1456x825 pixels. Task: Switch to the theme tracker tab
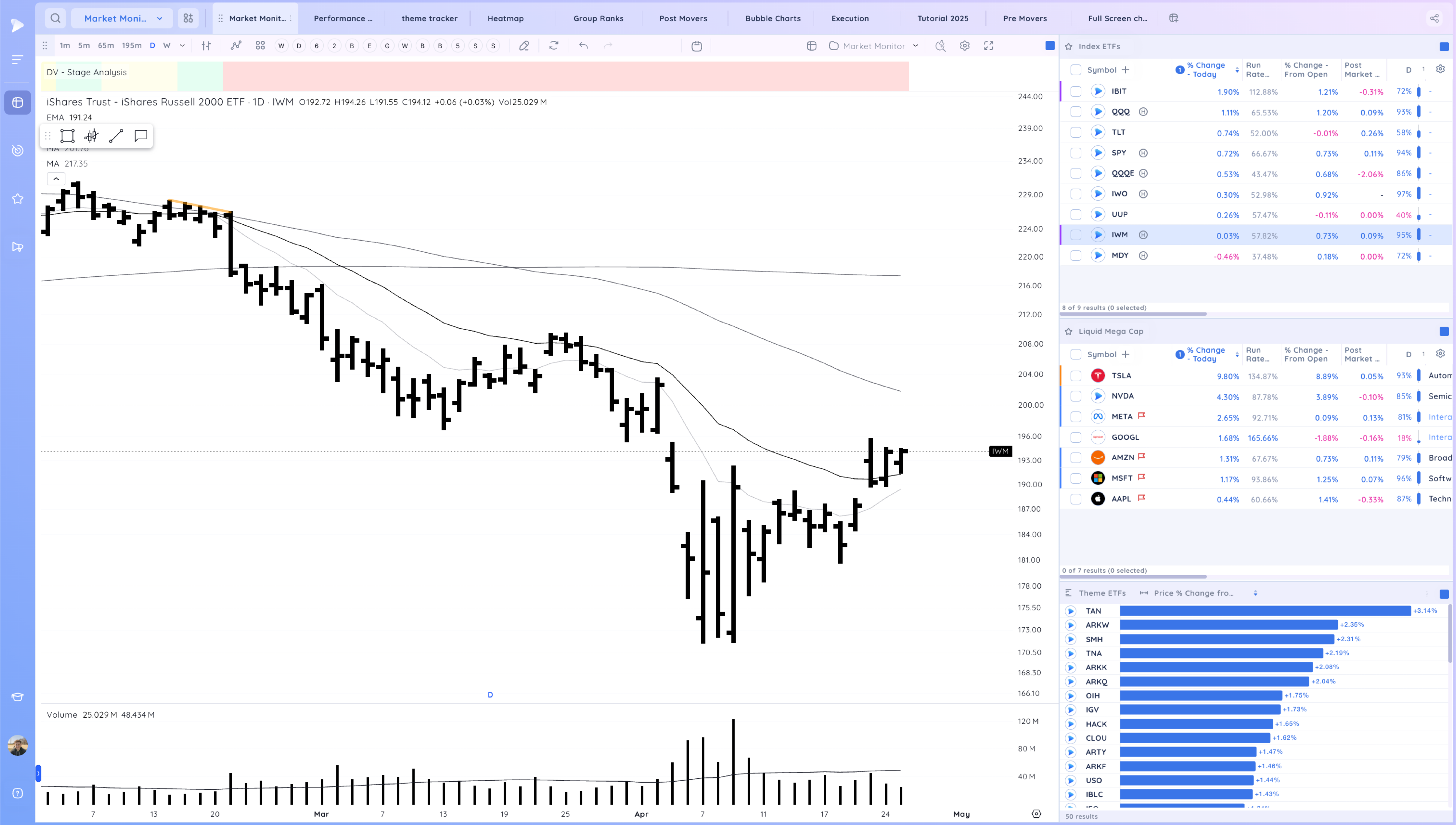tap(429, 18)
